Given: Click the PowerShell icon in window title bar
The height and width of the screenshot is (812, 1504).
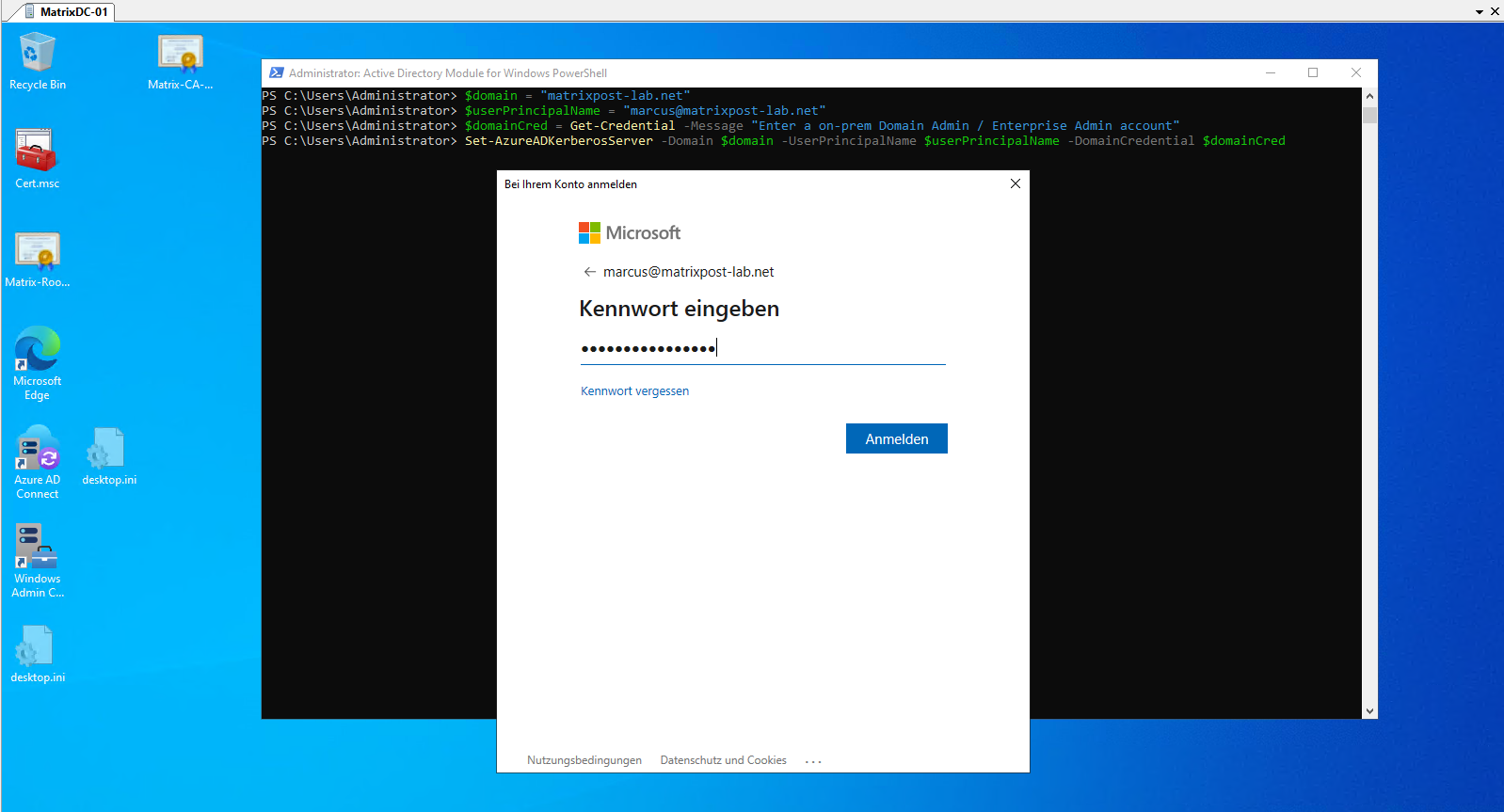Looking at the screenshot, I should pyautogui.click(x=276, y=72).
